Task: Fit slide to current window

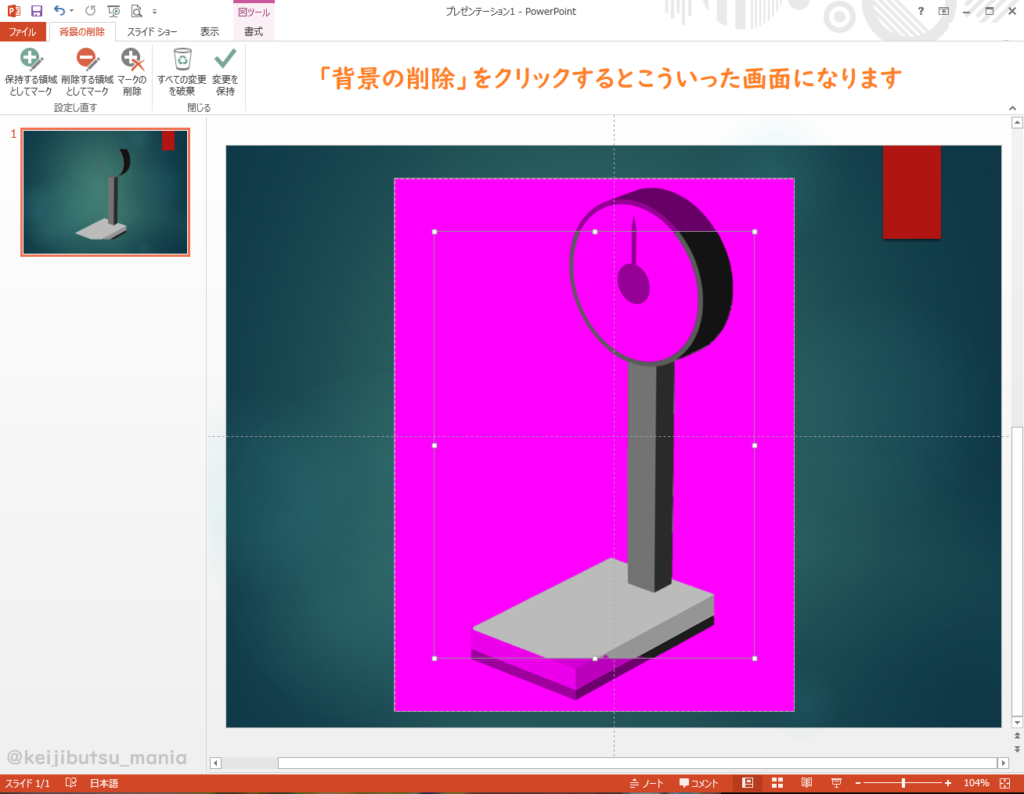Action: (x=1005, y=782)
